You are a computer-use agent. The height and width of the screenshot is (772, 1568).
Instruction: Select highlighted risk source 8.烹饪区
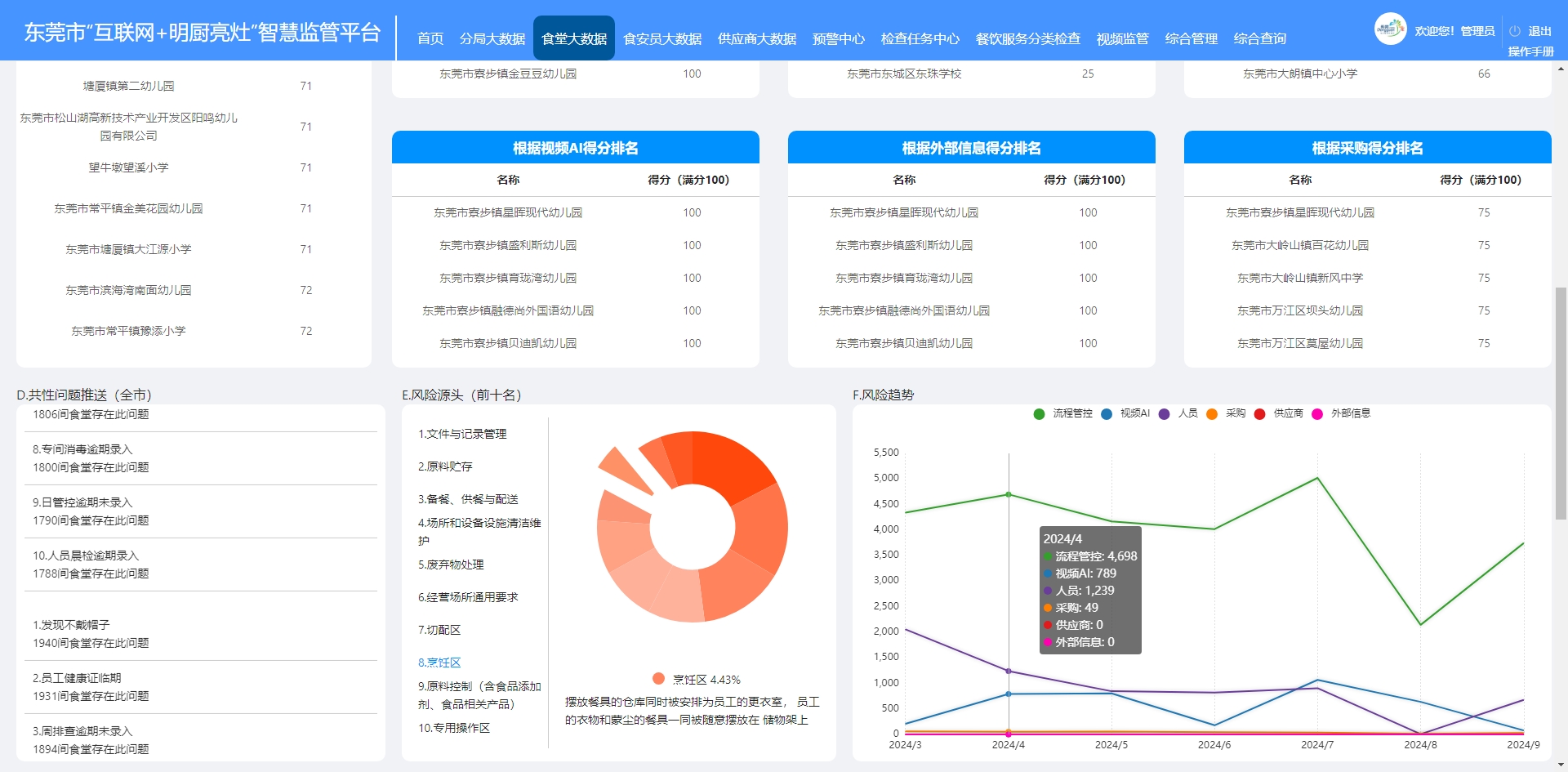click(x=439, y=663)
